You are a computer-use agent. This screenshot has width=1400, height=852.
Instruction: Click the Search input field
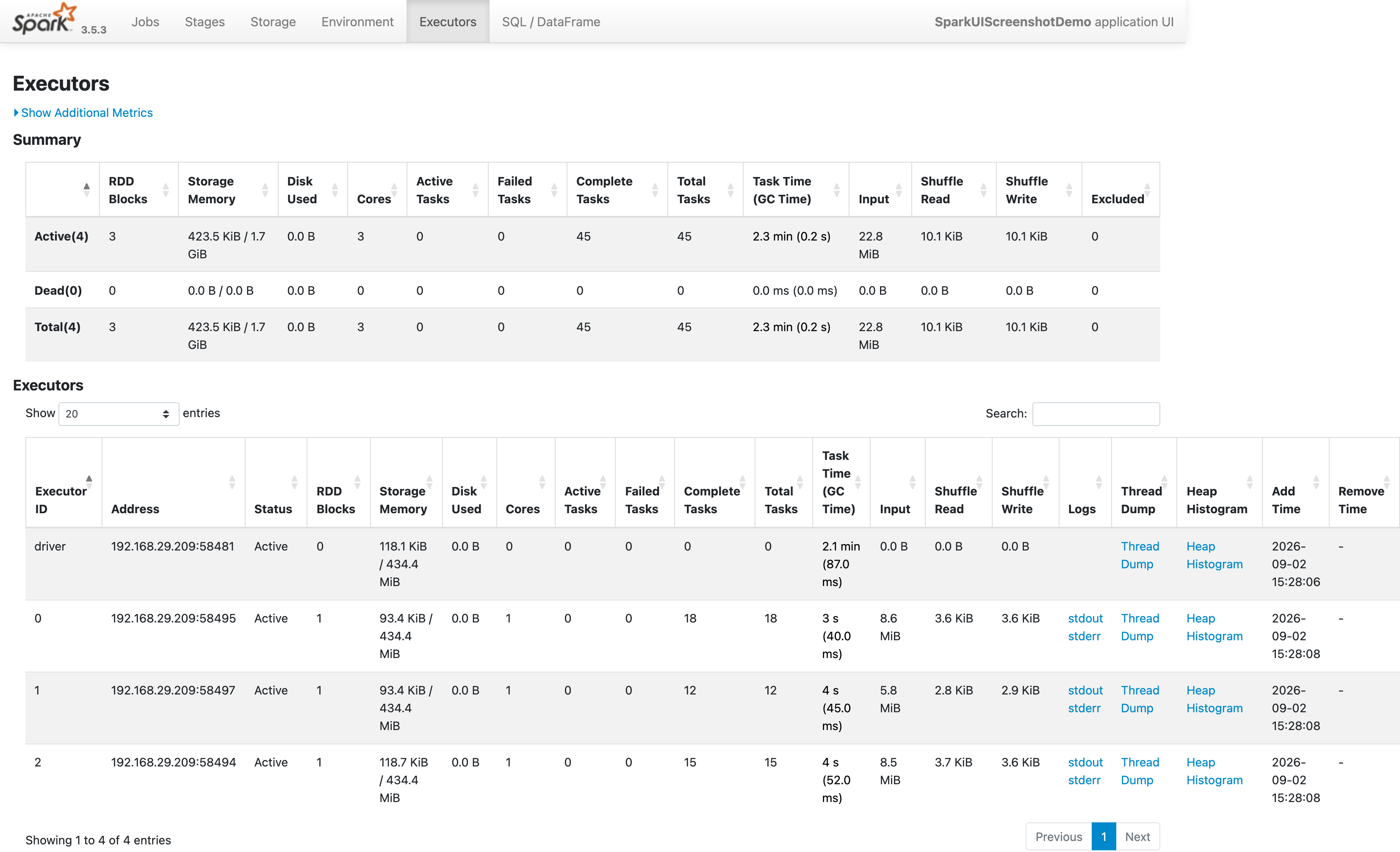point(1096,413)
